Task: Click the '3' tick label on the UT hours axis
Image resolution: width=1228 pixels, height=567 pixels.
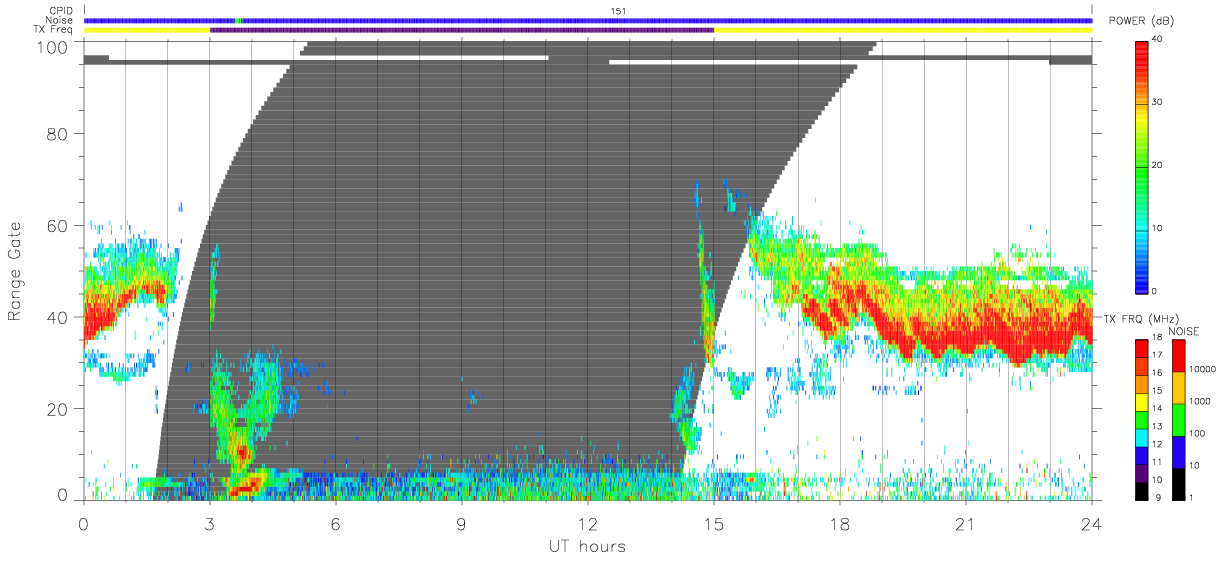Action: click(210, 524)
